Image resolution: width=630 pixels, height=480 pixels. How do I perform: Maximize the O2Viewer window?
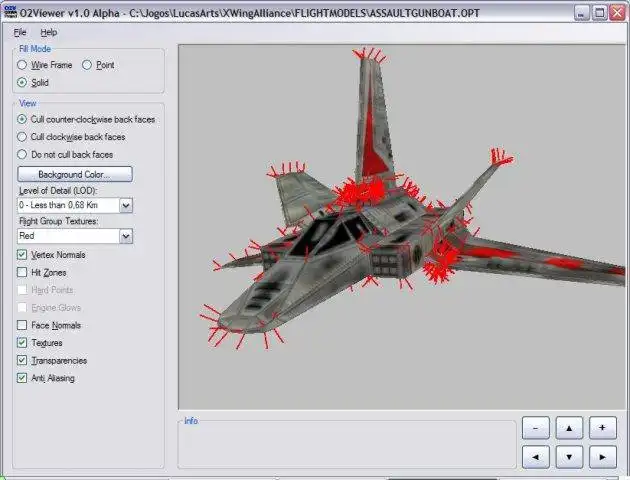599,13
